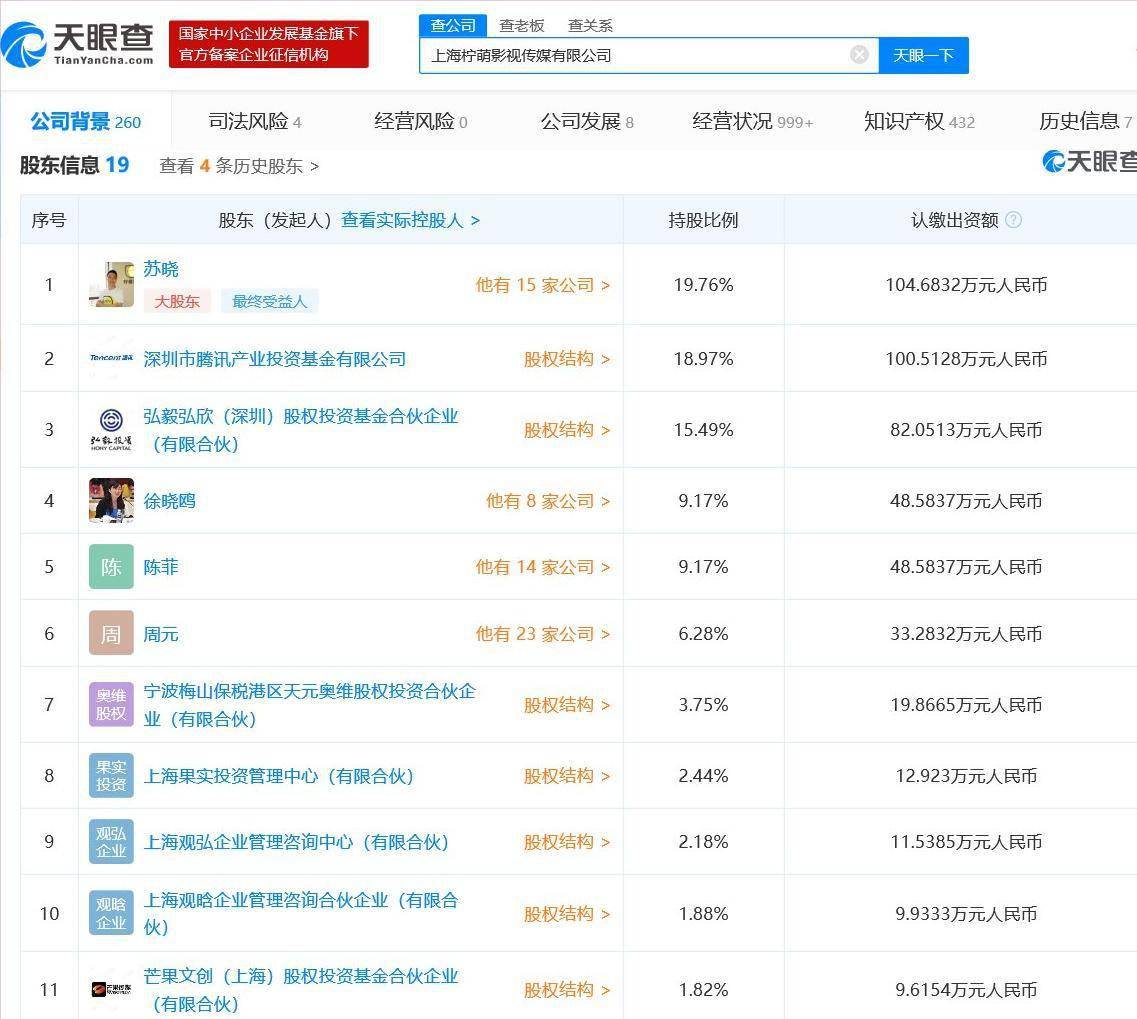Click the Hony Capital logo icon
This screenshot has height=1019, width=1137.
click(111, 430)
